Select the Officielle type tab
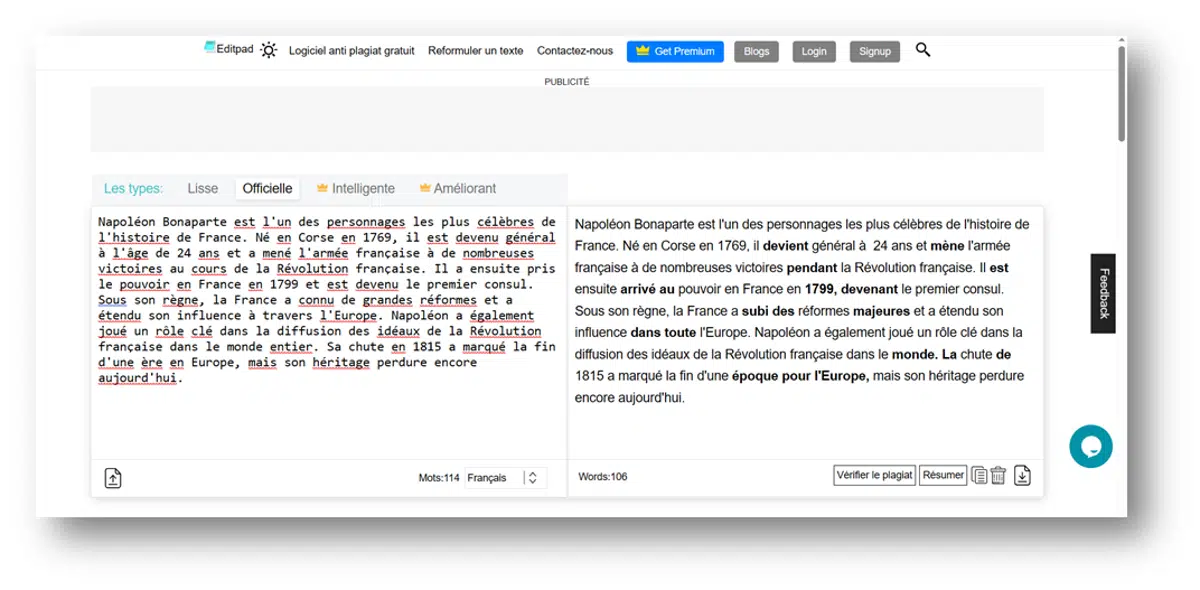 point(267,188)
